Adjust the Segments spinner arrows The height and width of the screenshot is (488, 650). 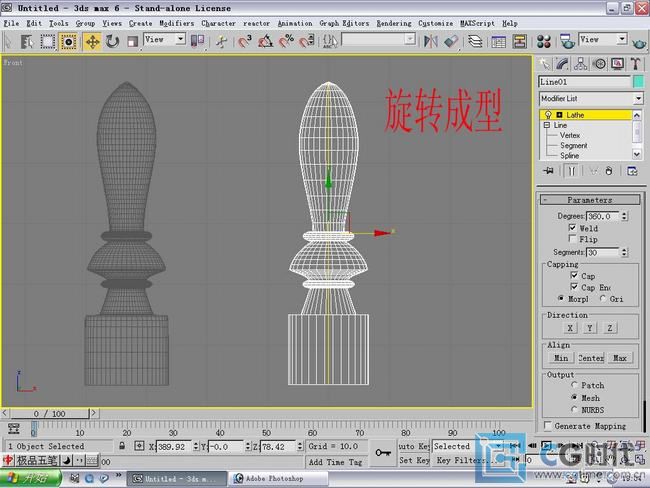point(624,252)
